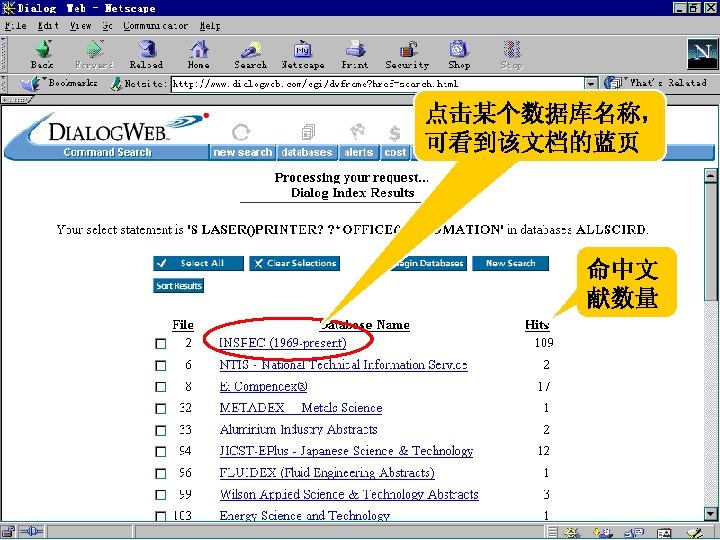Open the File menu
The image size is (720, 540).
16,26
